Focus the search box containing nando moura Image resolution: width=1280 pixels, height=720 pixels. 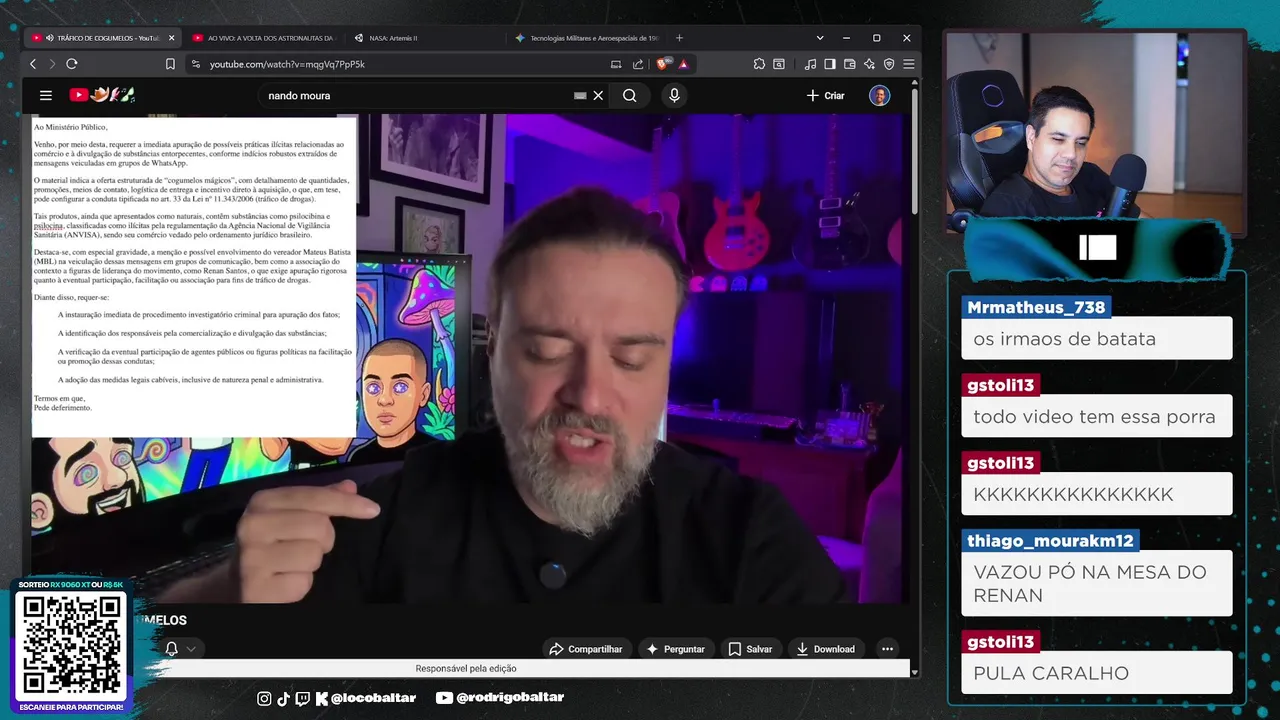click(415, 95)
